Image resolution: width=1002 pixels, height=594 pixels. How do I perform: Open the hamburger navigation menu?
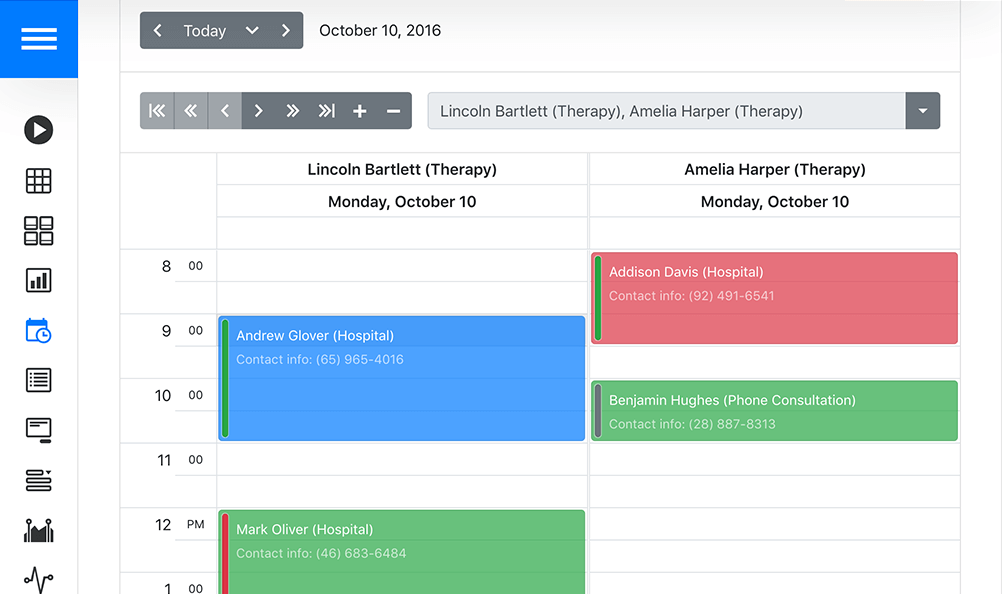tap(39, 39)
